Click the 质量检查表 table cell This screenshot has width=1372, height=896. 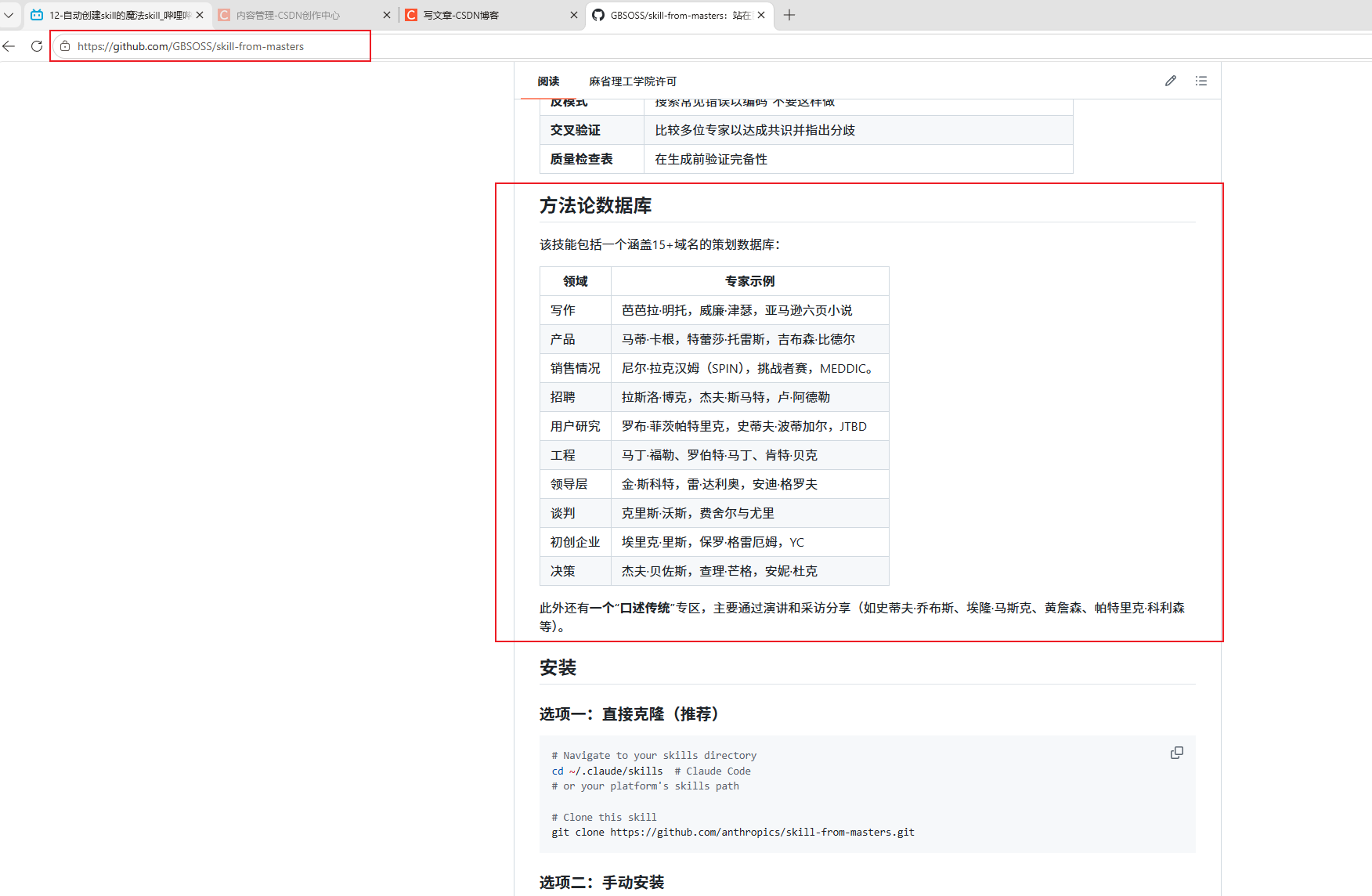[x=592, y=159]
